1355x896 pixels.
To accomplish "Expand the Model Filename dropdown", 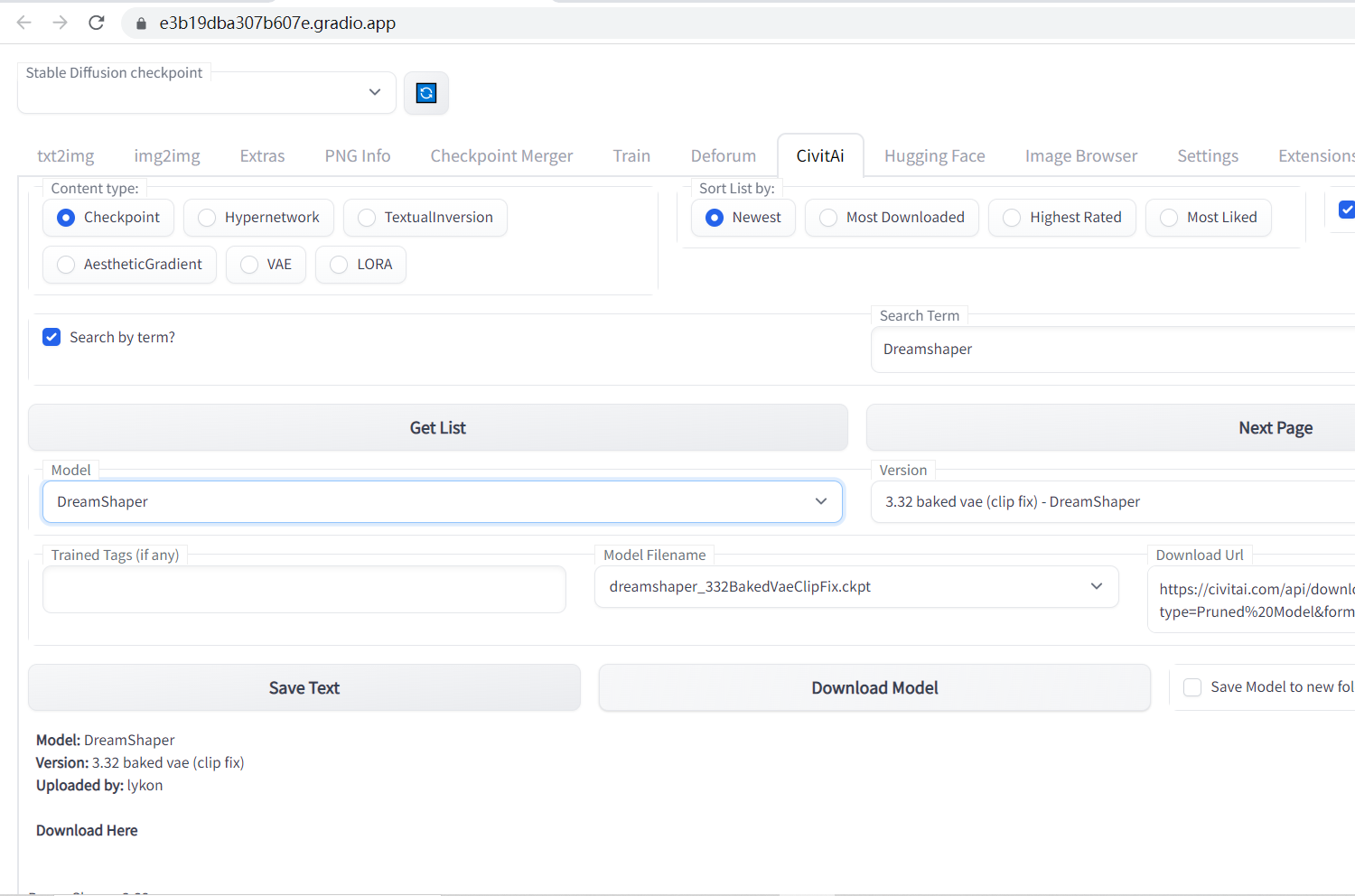I will pos(856,586).
